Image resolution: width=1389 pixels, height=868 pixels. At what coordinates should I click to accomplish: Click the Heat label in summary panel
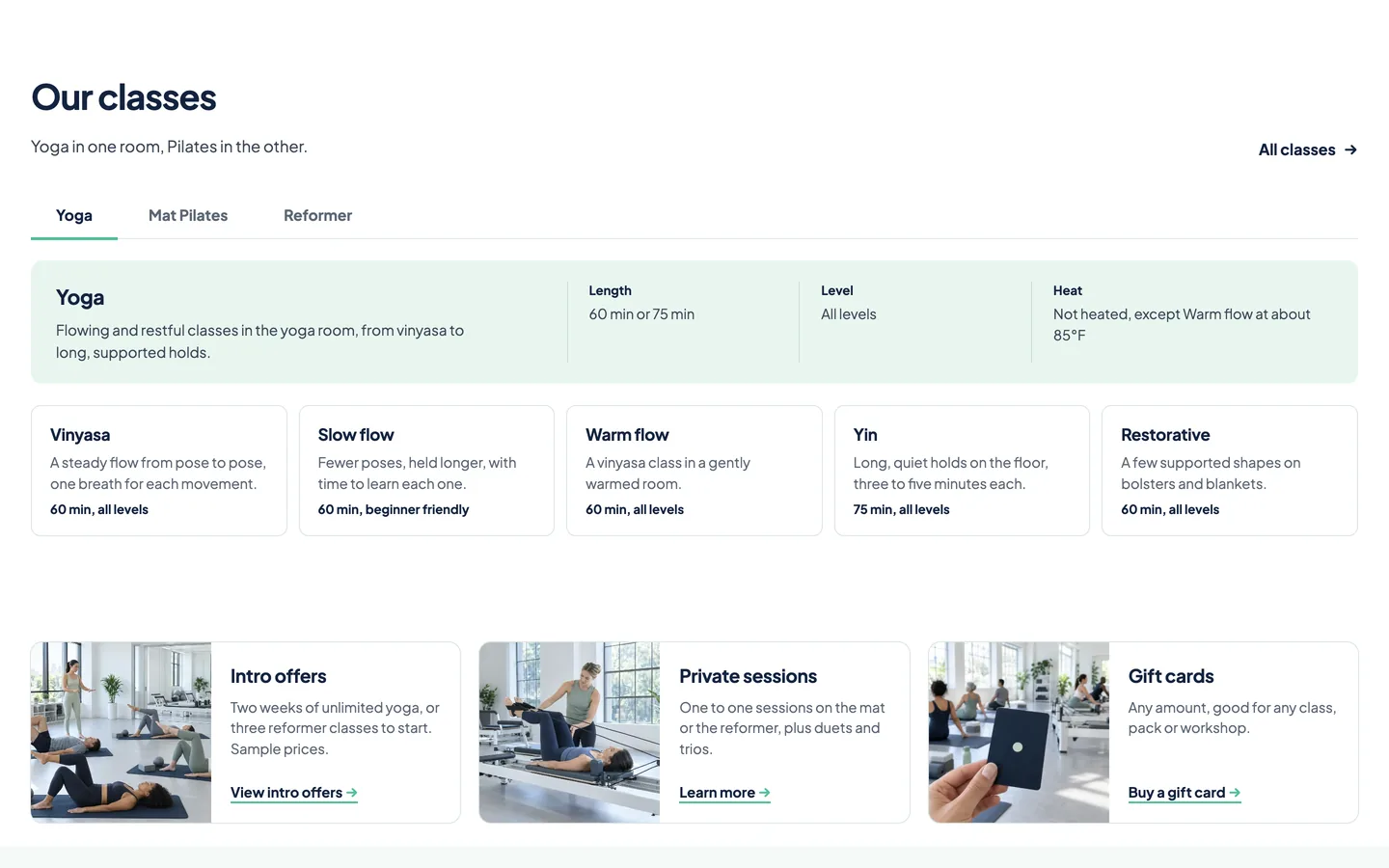[1068, 290]
